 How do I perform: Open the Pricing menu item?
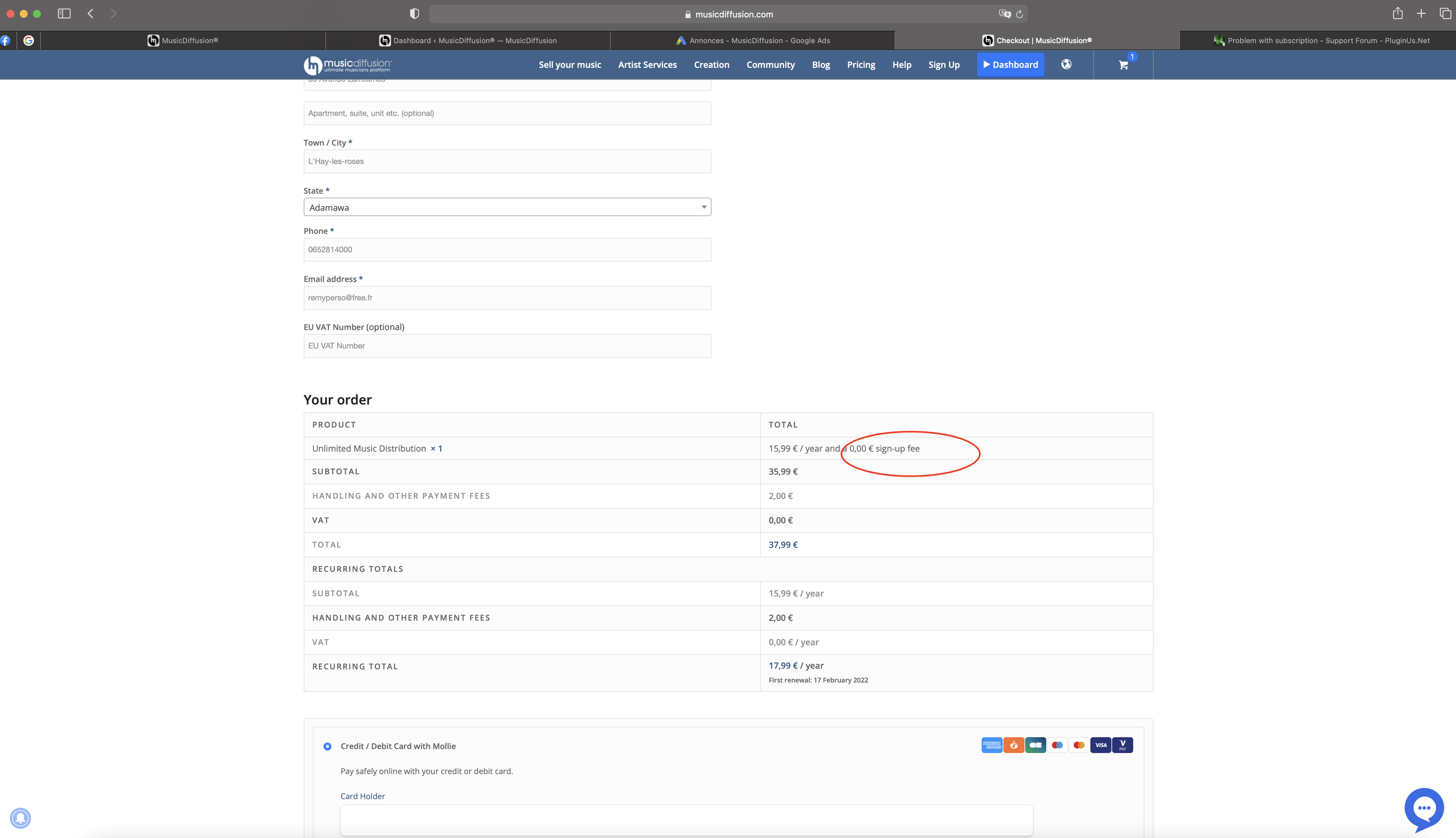[860, 65]
